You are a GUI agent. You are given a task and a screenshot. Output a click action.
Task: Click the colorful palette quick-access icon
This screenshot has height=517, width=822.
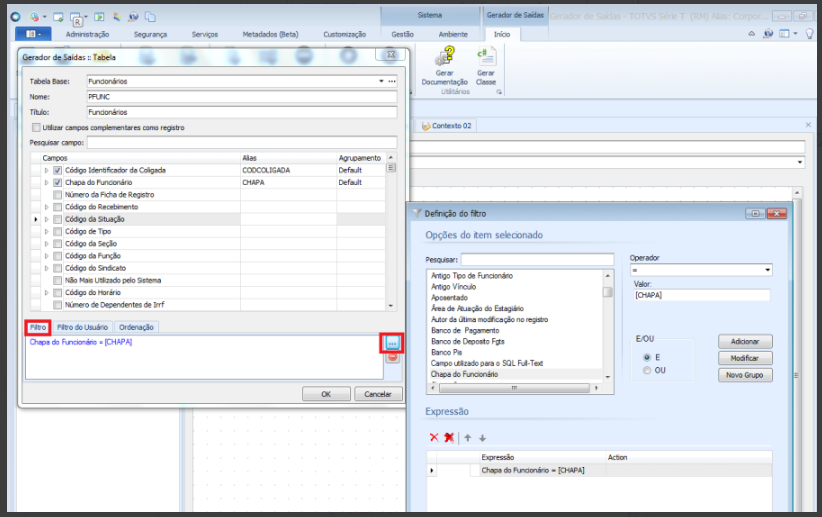coord(117,17)
